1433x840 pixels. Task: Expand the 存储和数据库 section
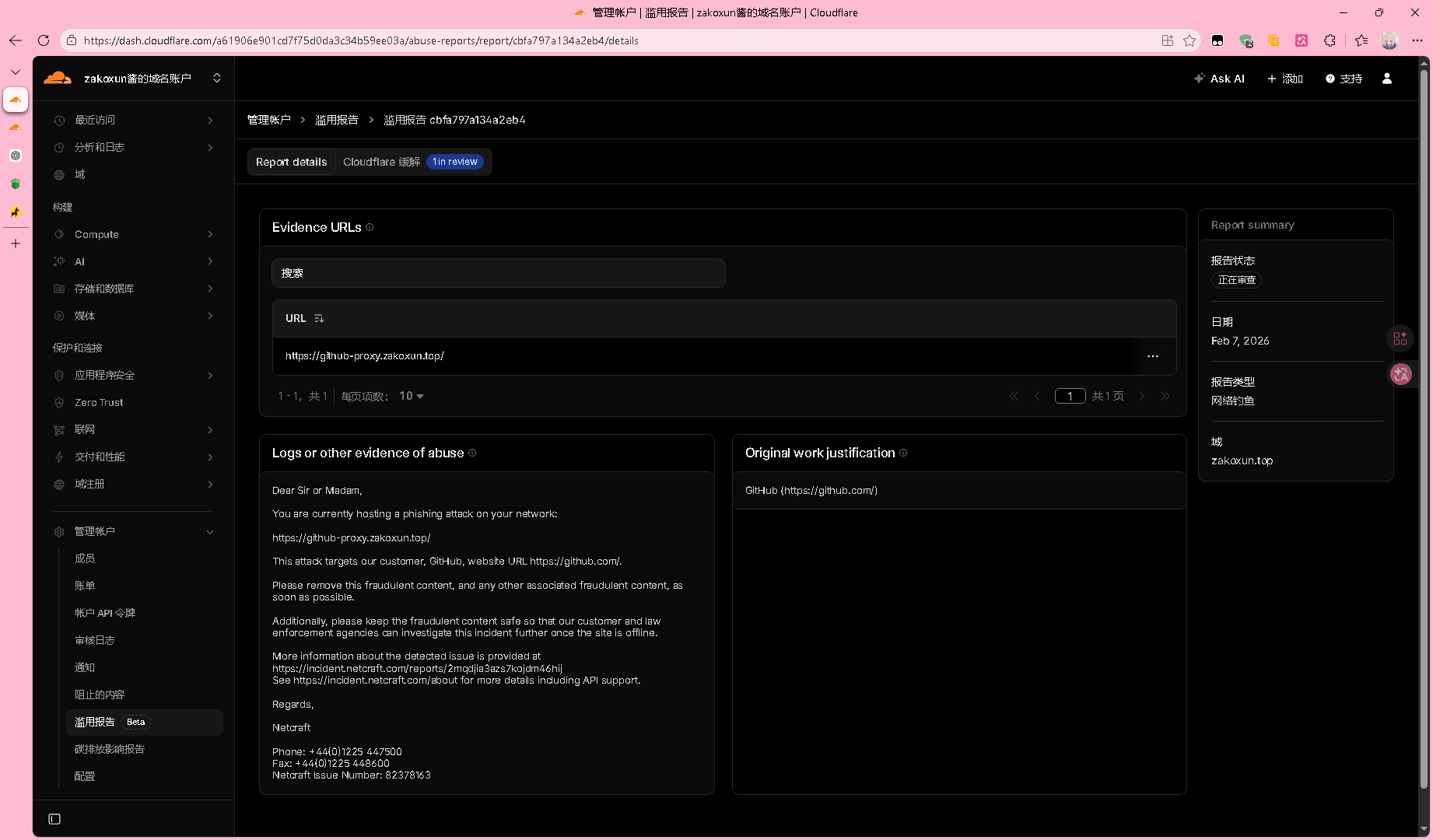[134, 289]
